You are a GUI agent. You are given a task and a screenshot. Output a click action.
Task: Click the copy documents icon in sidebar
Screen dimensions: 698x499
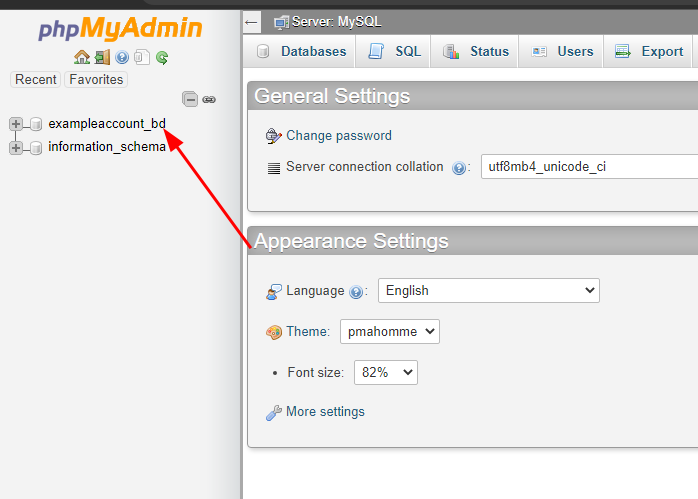click(x=142, y=58)
